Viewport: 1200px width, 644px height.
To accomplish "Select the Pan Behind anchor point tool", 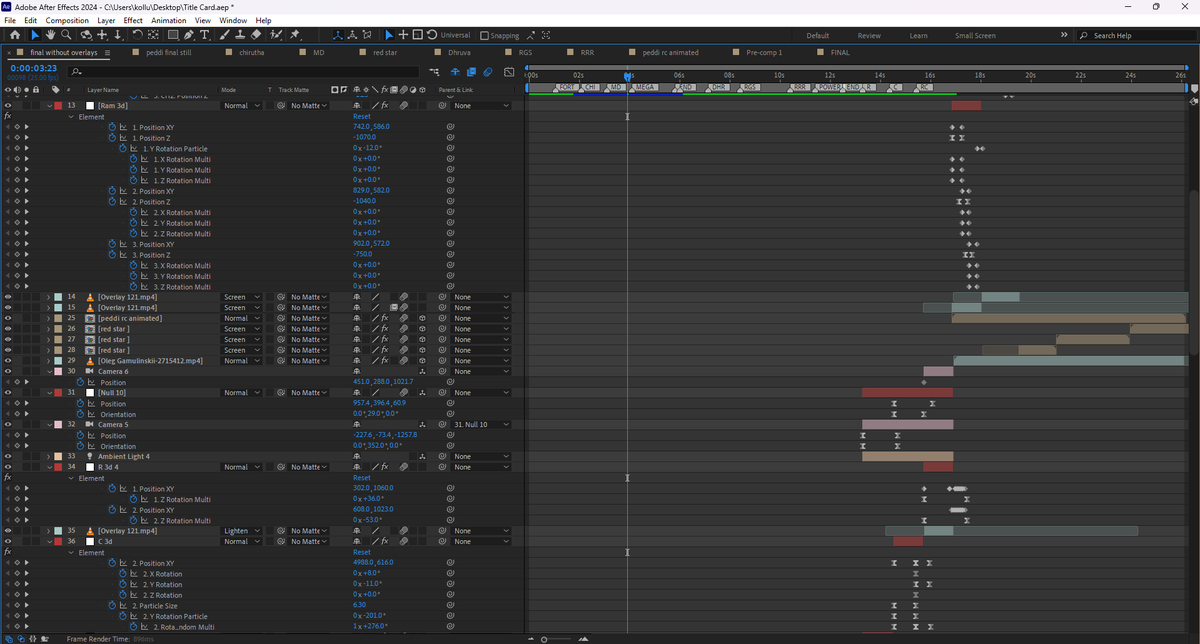I will [153, 35].
